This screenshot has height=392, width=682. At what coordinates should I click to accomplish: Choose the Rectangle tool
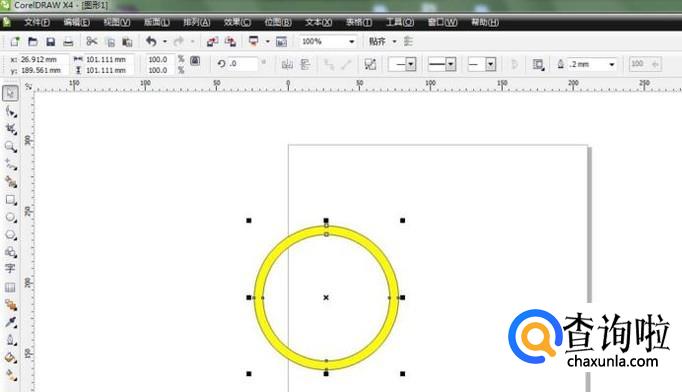click(x=10, y=200)
